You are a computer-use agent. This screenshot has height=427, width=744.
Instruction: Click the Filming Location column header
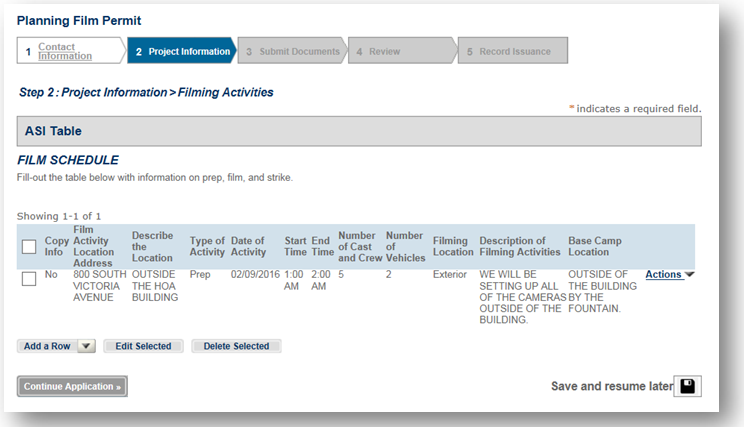point(452,246)
